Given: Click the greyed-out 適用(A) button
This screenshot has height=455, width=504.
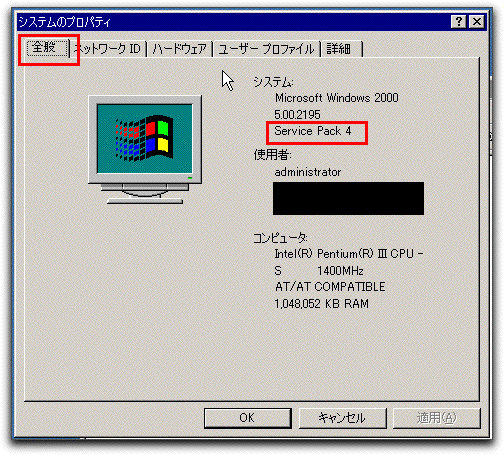Looking at the screenshot, I should pyautogui.click(x=437, y=418).
